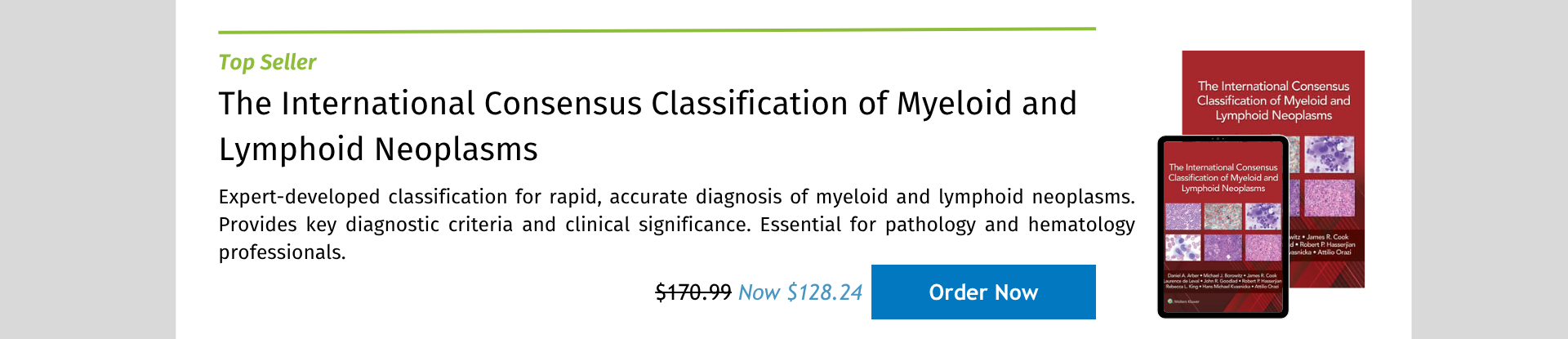Click the crossed-out $170.99 original price
Screen dimensions: 1568x339
click(x=693, y=292)
